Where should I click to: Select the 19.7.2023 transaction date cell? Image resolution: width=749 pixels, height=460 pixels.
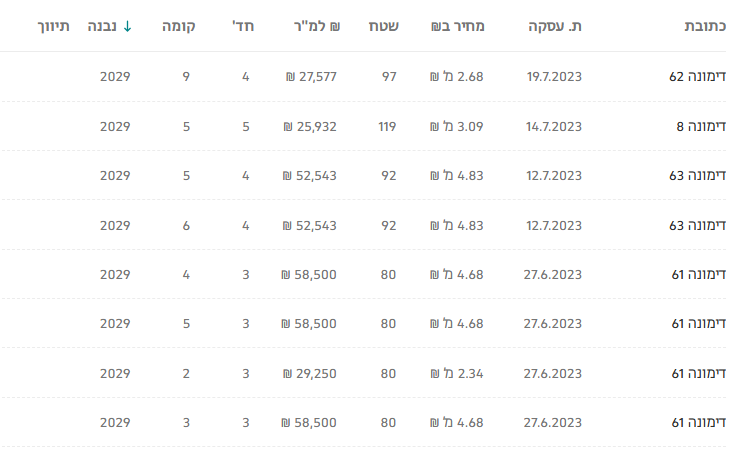pos(554,76)
